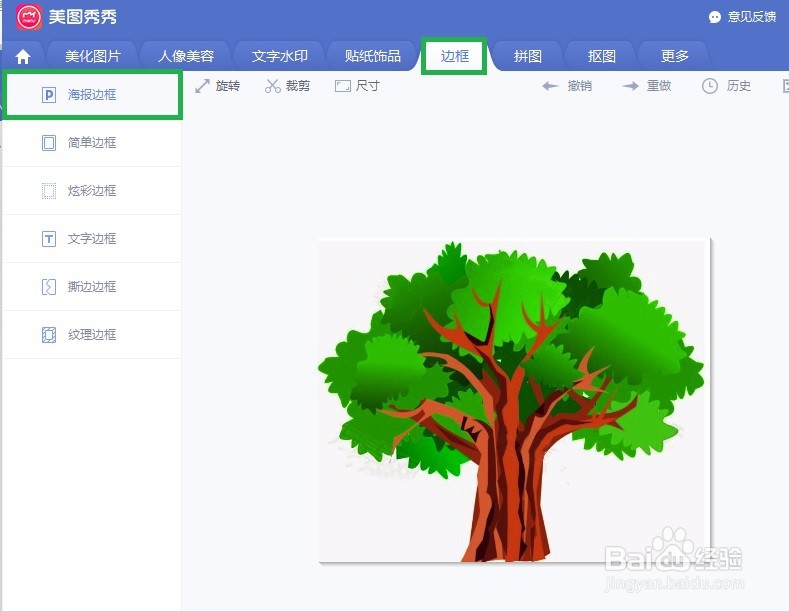Click the 重做 right arrow icon

(630, 86)
